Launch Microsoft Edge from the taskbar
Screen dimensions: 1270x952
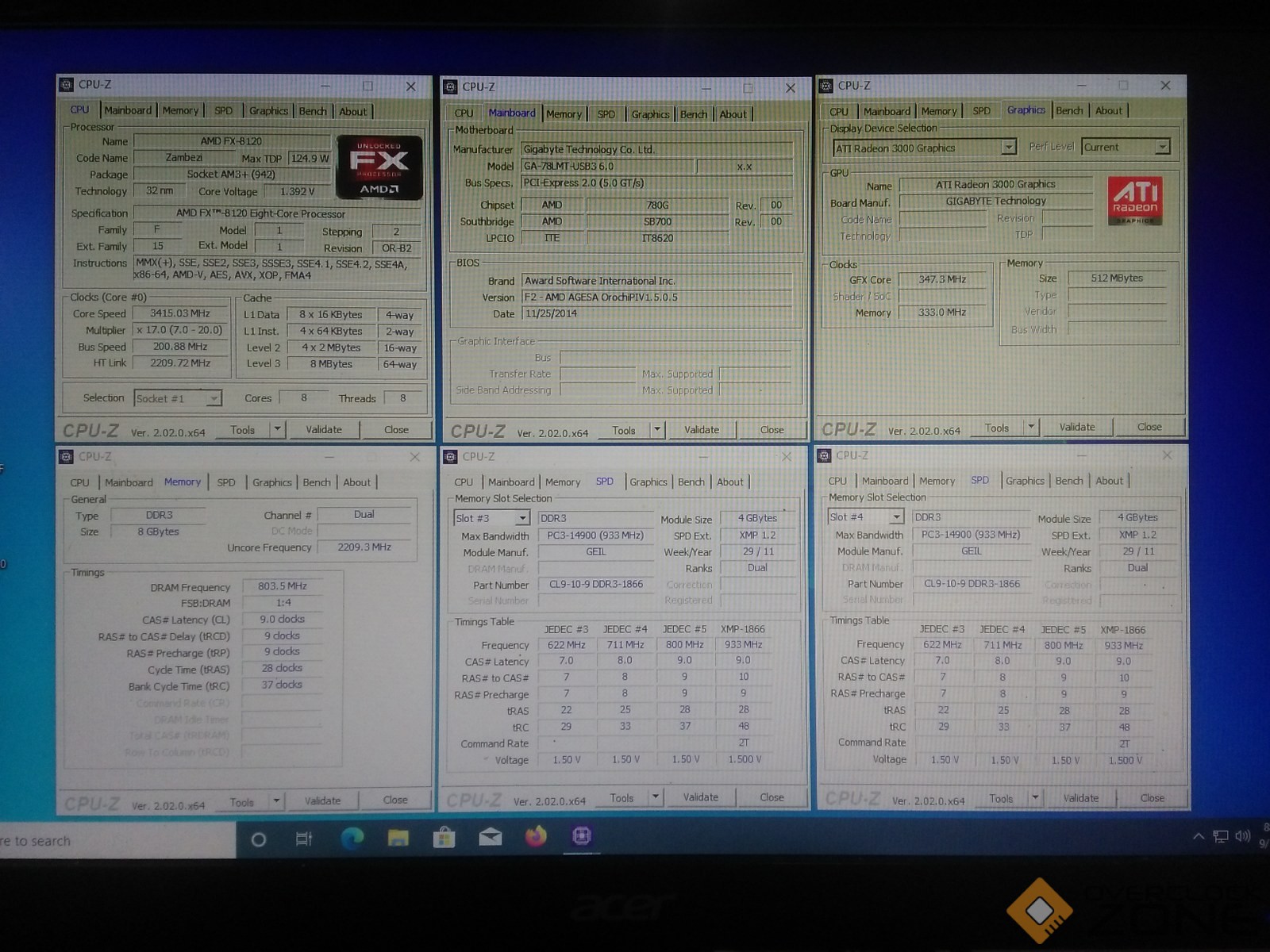[352, 838]
